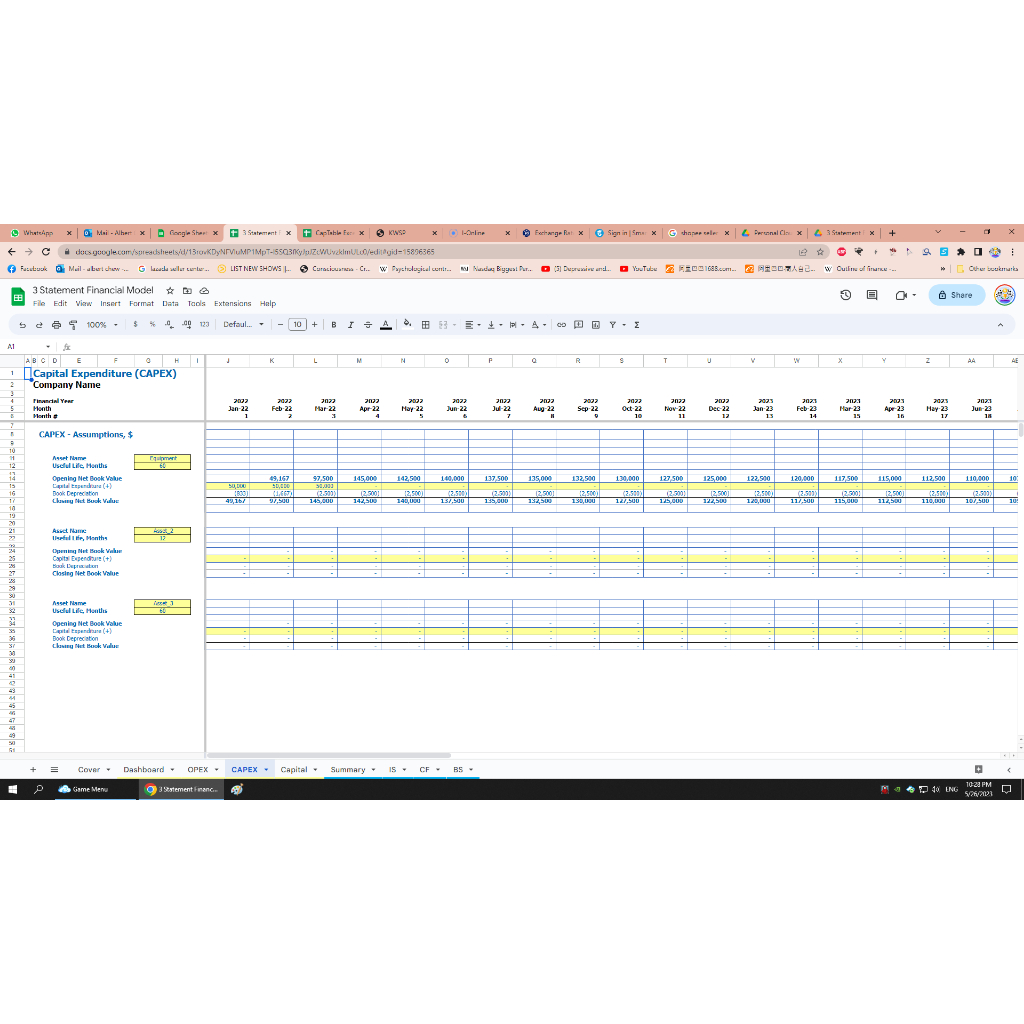Select the Paint format tool
Screen dimensions: 1024x1024
[x=73, y=325]
